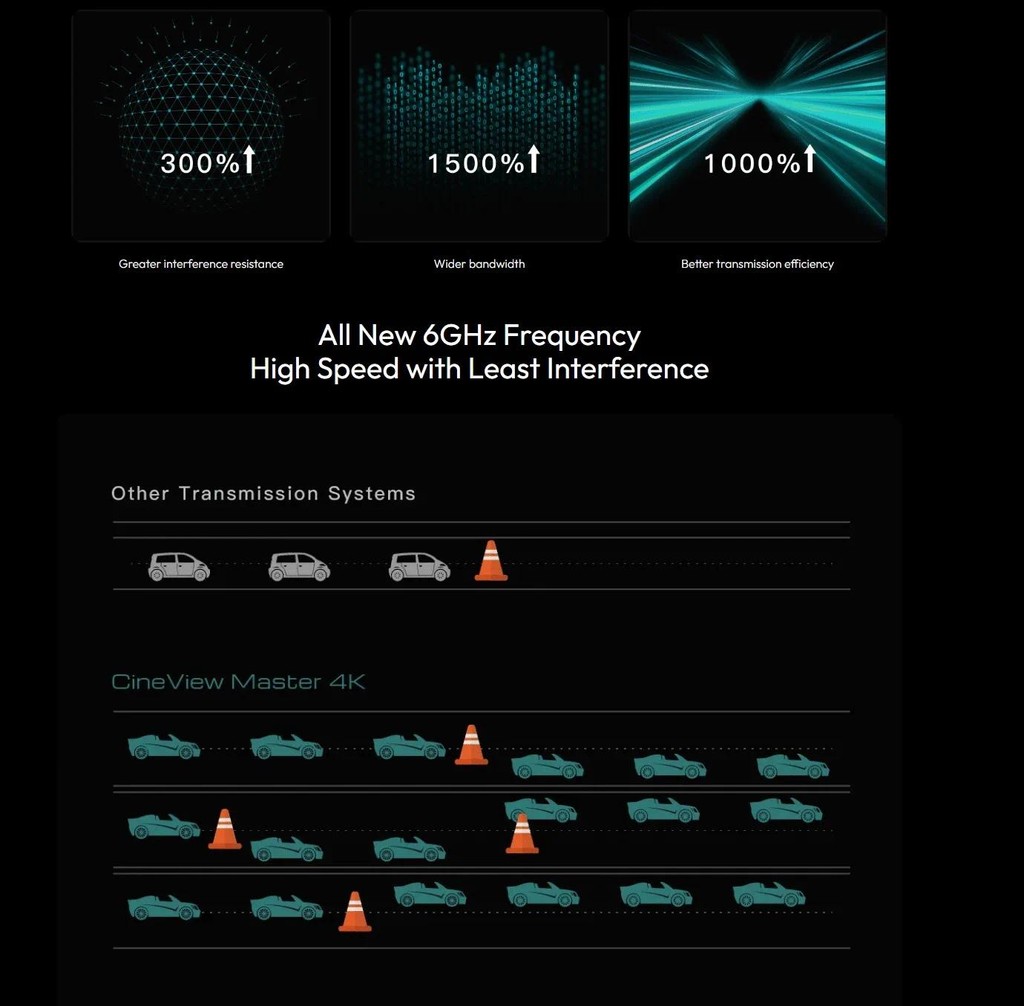Click the middle gray car icon
Image resolution: width=1024 pixels, height=1006 pixels.
[x=299, y=567]
